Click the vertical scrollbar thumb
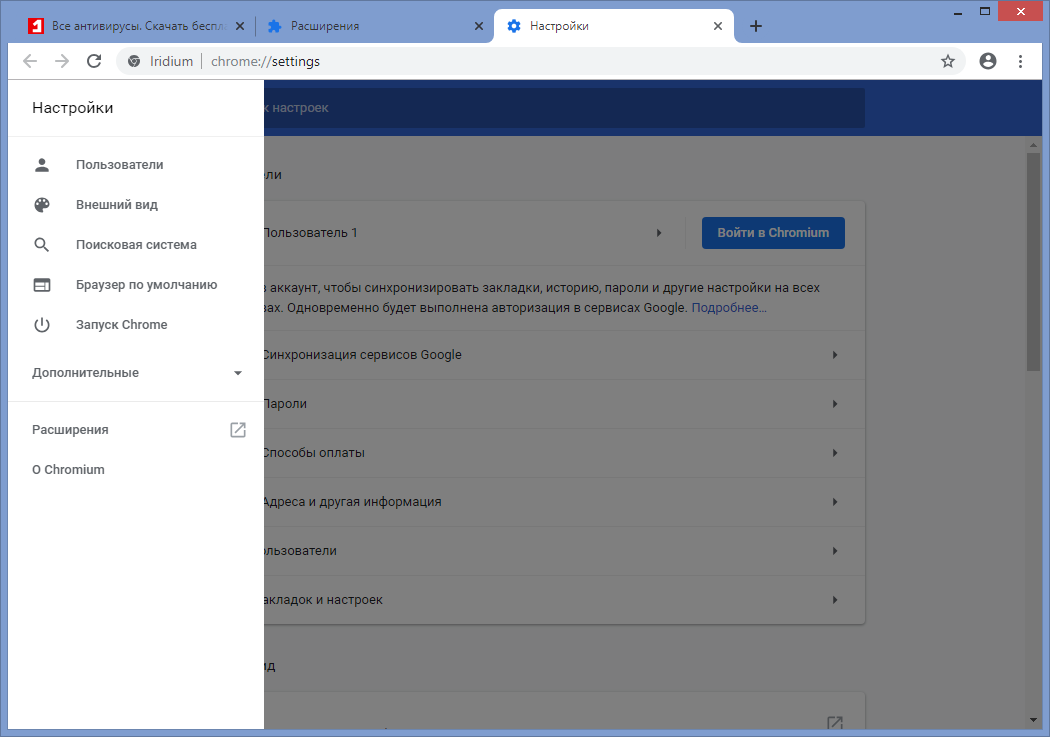Screen dimensions: 1050x737 (1033, 261)
